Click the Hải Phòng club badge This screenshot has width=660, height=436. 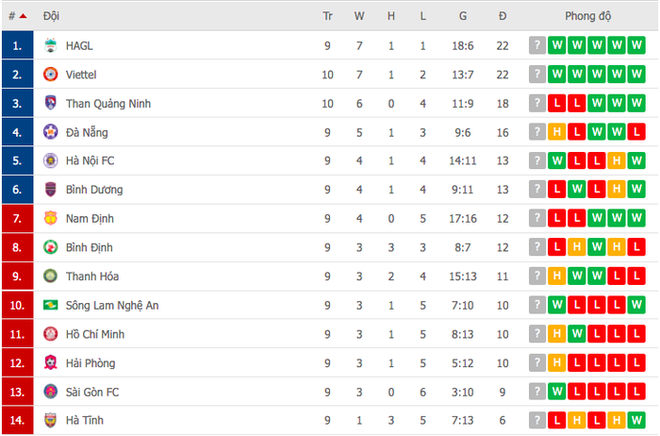click(51, 363)
